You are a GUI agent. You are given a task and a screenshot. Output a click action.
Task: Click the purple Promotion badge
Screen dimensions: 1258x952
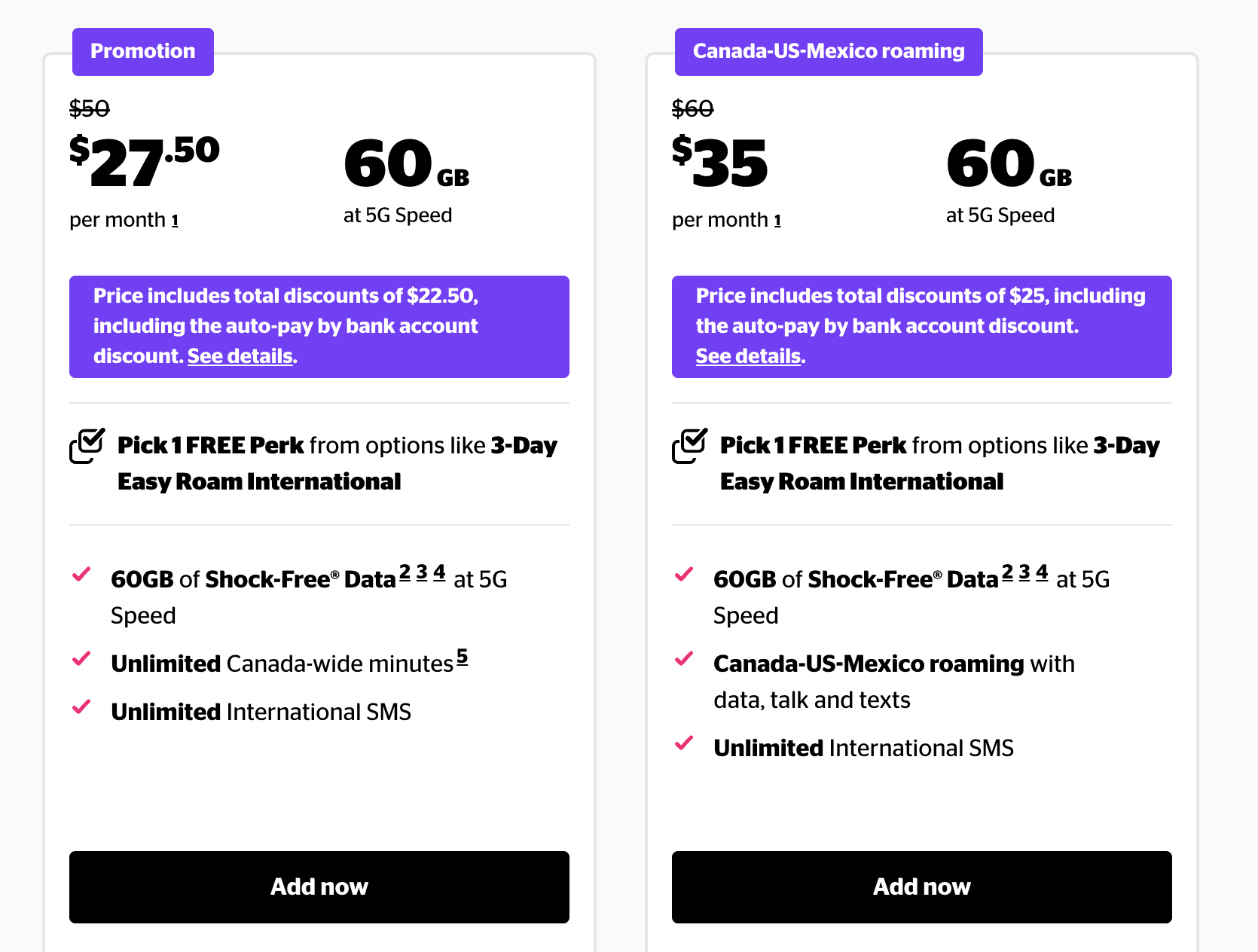pyautogui.click(x=142, y=51)
